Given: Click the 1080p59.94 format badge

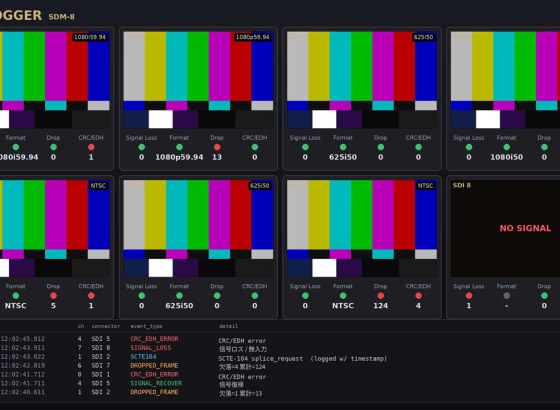Looking at the screenshot, I should coord(252,37).
